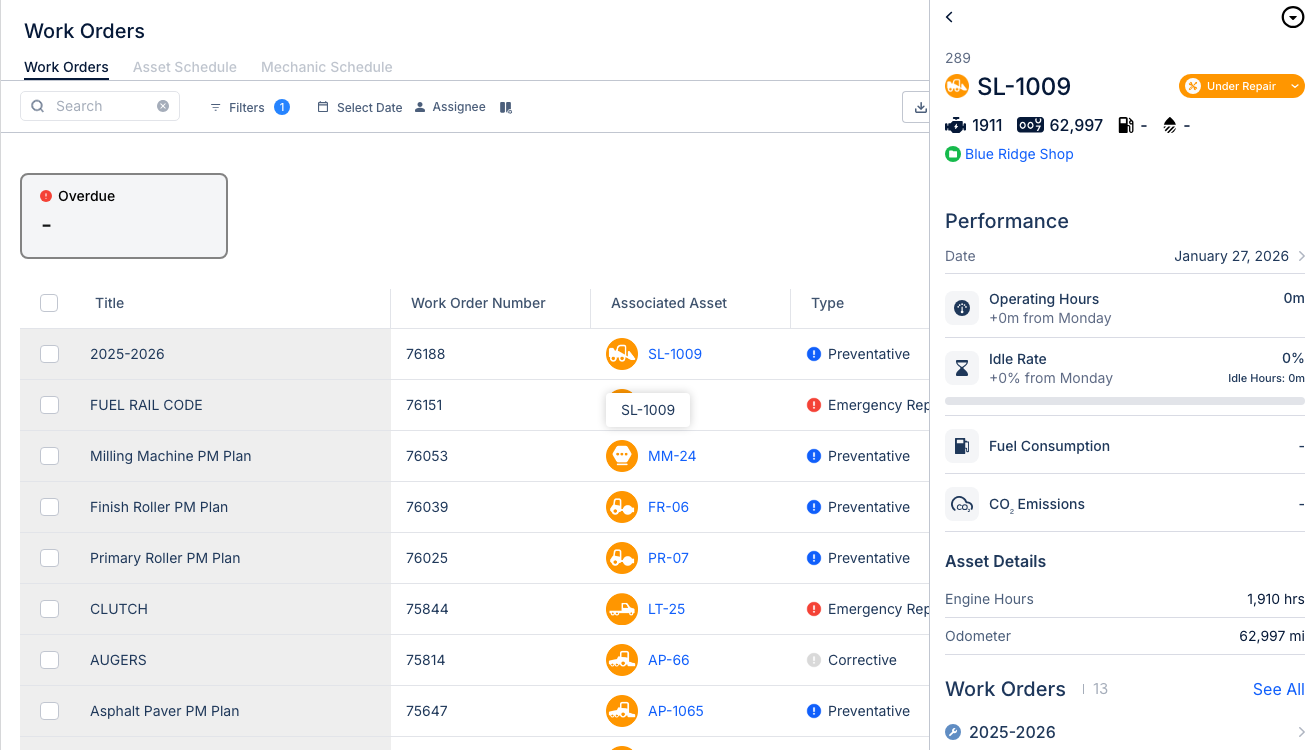Click the Associated Asset column header

669,303
